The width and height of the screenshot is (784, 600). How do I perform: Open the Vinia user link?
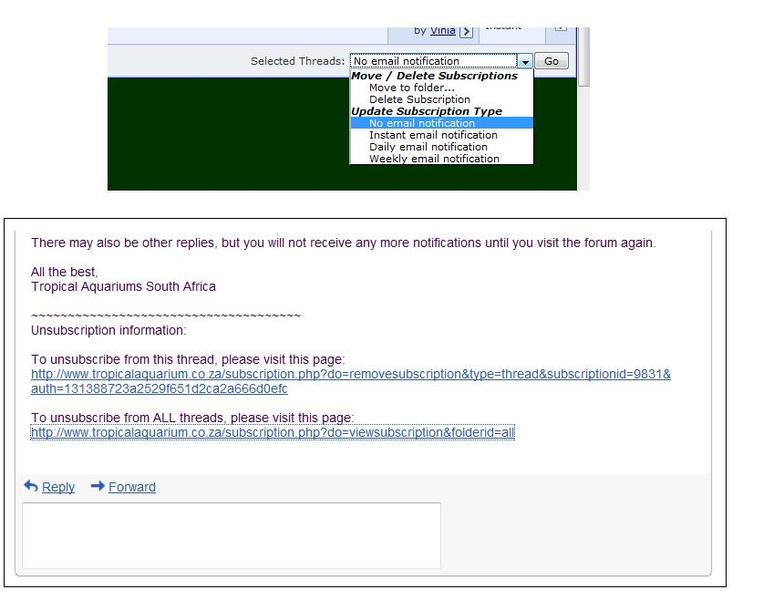point(442,30)
